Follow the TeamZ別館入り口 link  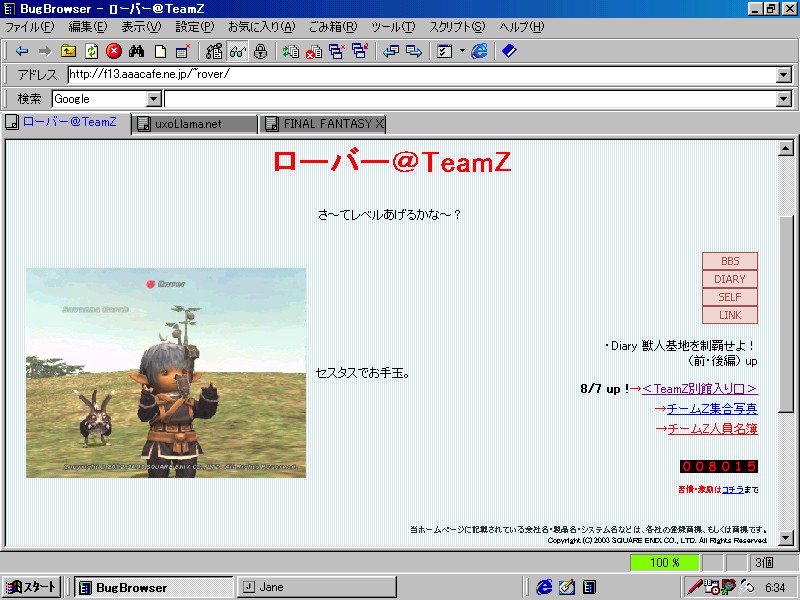click(x=699, y=389)
